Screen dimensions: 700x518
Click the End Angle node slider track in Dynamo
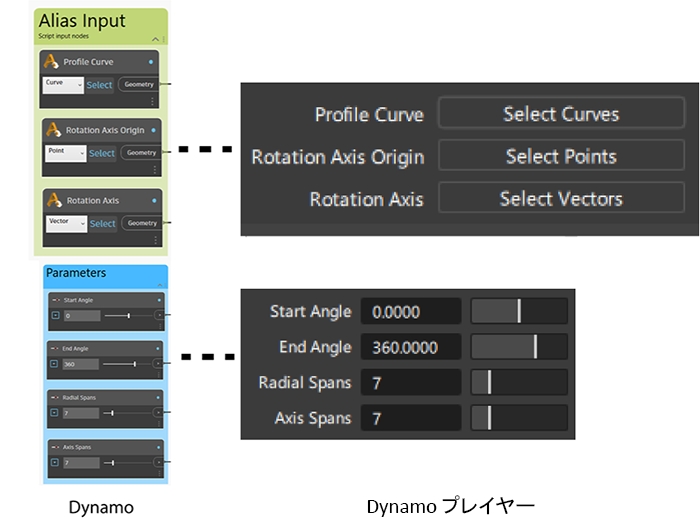(127, 364)
